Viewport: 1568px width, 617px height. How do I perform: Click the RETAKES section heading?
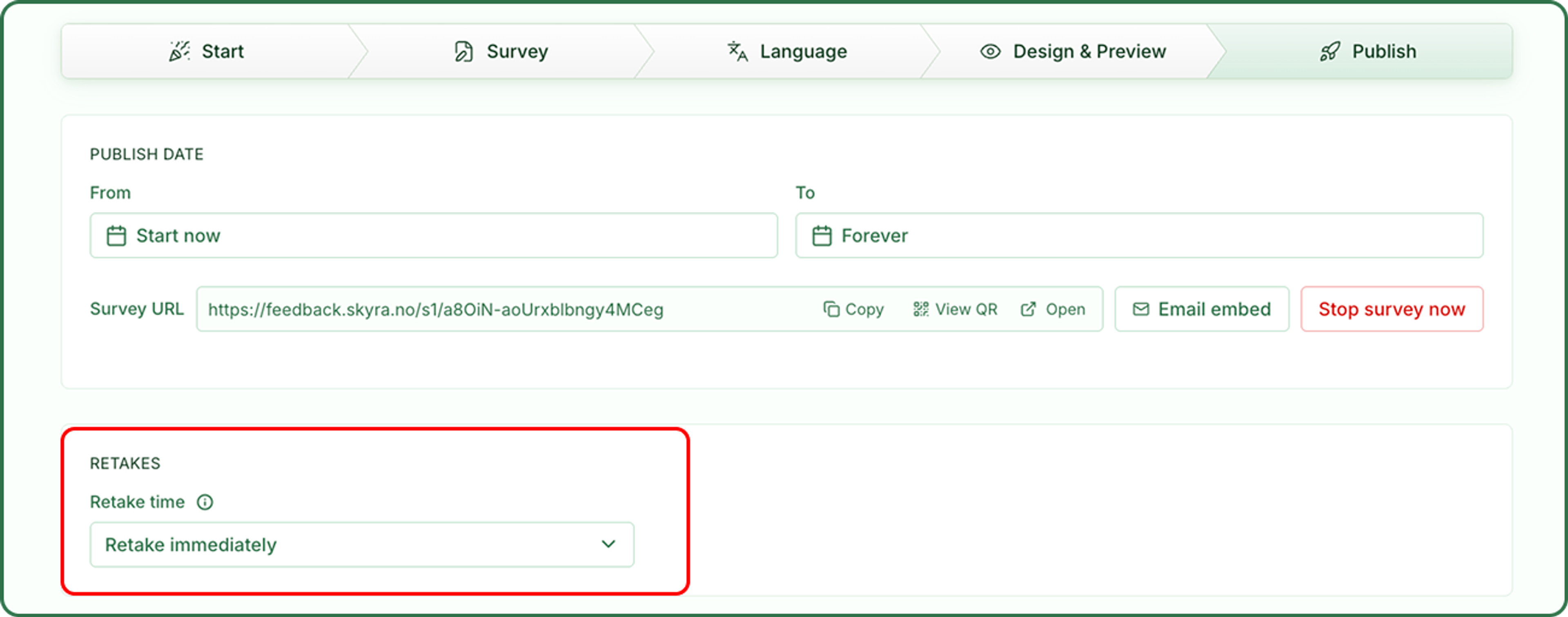(125, 463)
